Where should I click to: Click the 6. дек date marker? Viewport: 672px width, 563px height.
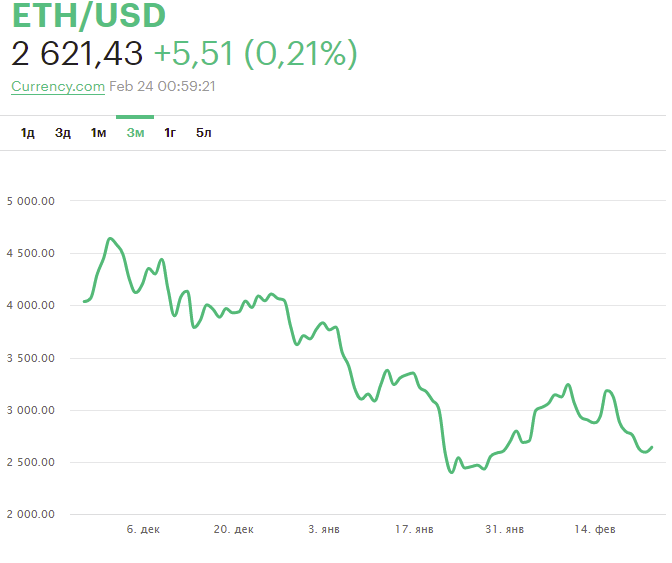(143, 529)
